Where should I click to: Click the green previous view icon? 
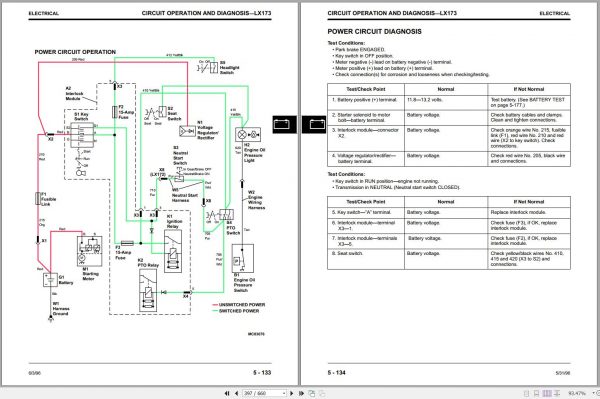coord(312,393)
